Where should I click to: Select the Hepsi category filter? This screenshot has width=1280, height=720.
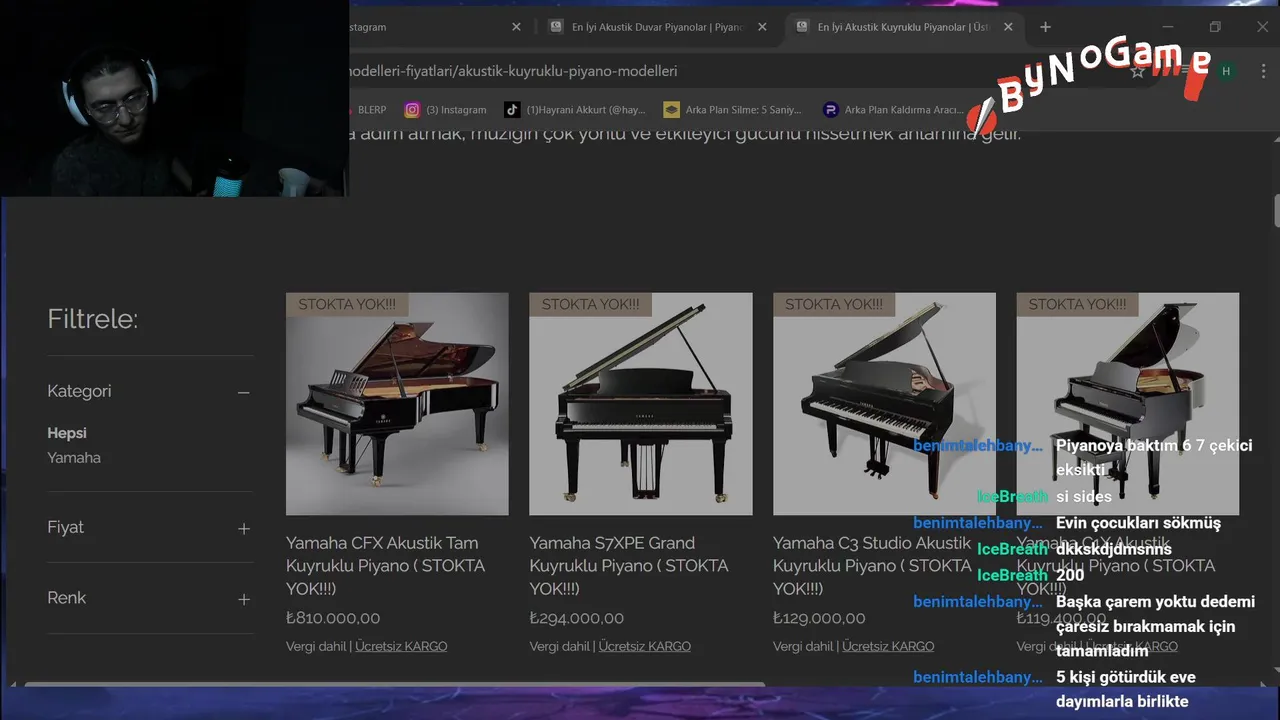(x=67, y=433)
